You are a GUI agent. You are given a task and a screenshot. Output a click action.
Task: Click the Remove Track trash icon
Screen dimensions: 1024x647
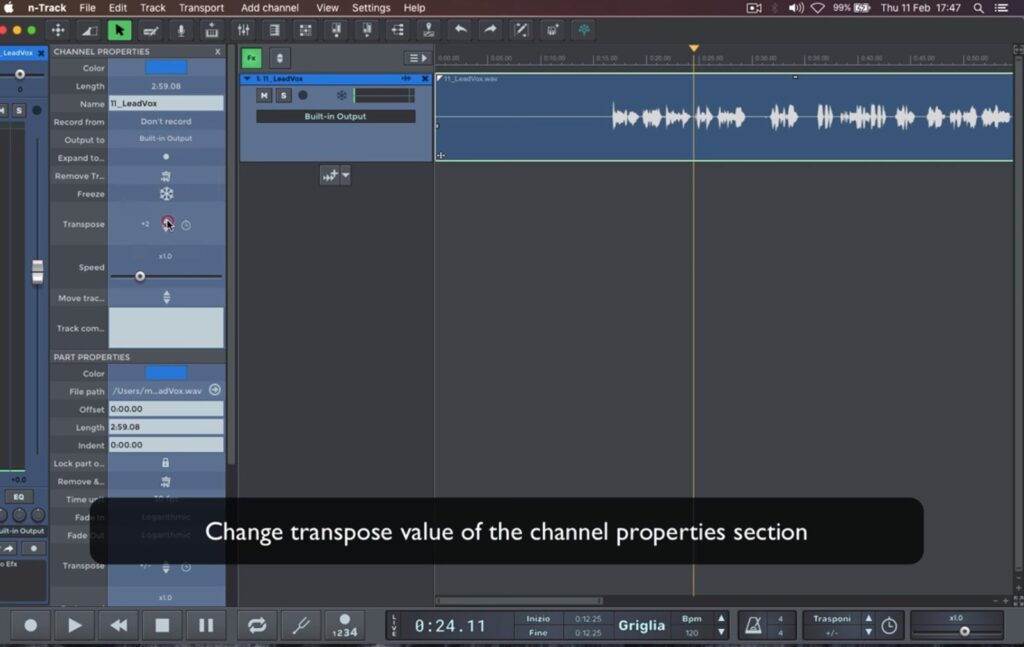(166, 176)
